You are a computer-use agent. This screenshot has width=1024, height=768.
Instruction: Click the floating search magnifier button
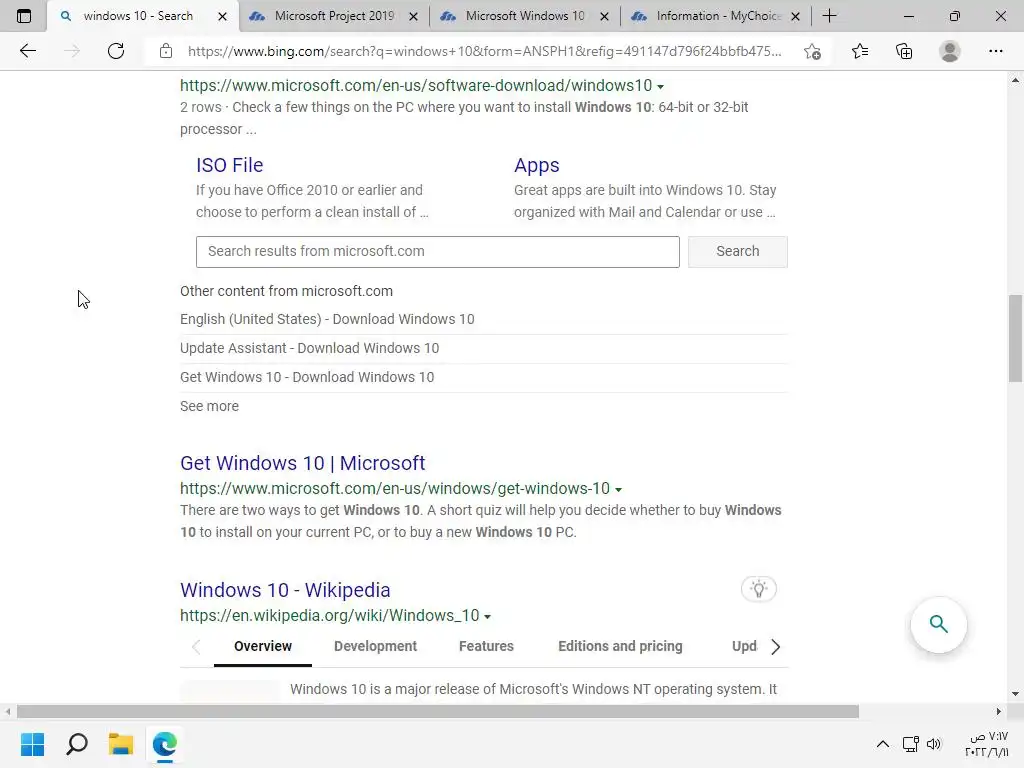pyautogui.click(x=938, y=624)
